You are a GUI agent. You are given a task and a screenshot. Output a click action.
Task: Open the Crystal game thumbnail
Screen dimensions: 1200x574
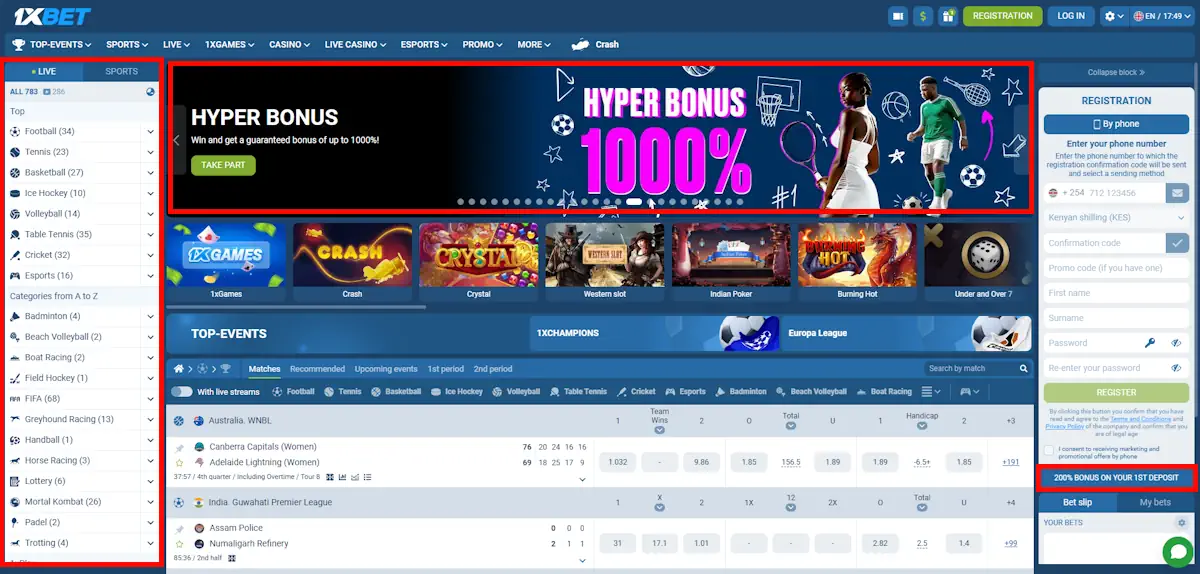click(479, 261)
